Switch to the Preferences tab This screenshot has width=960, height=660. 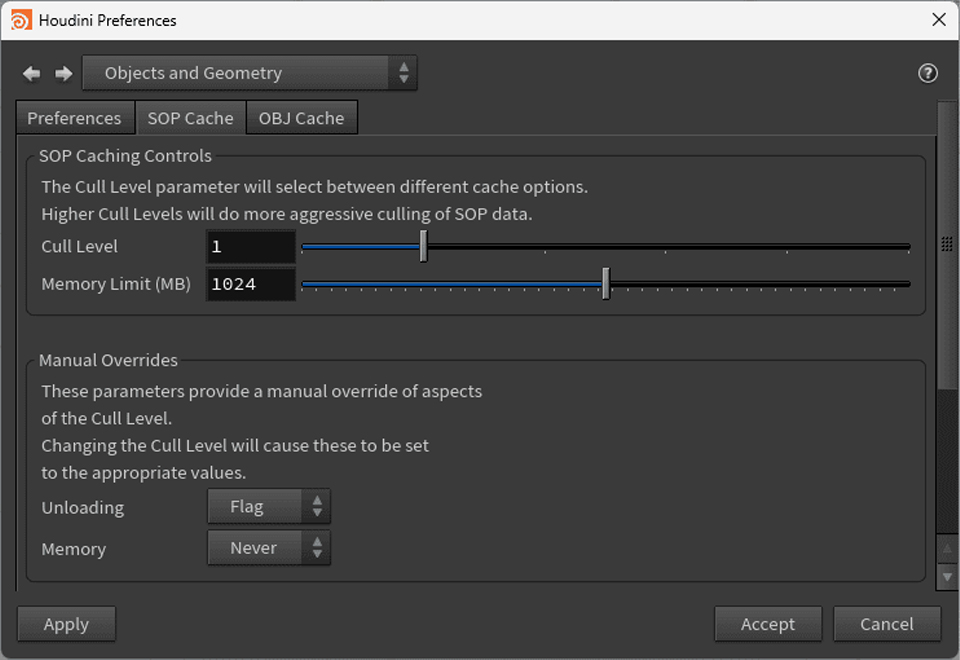coord(74,117)
